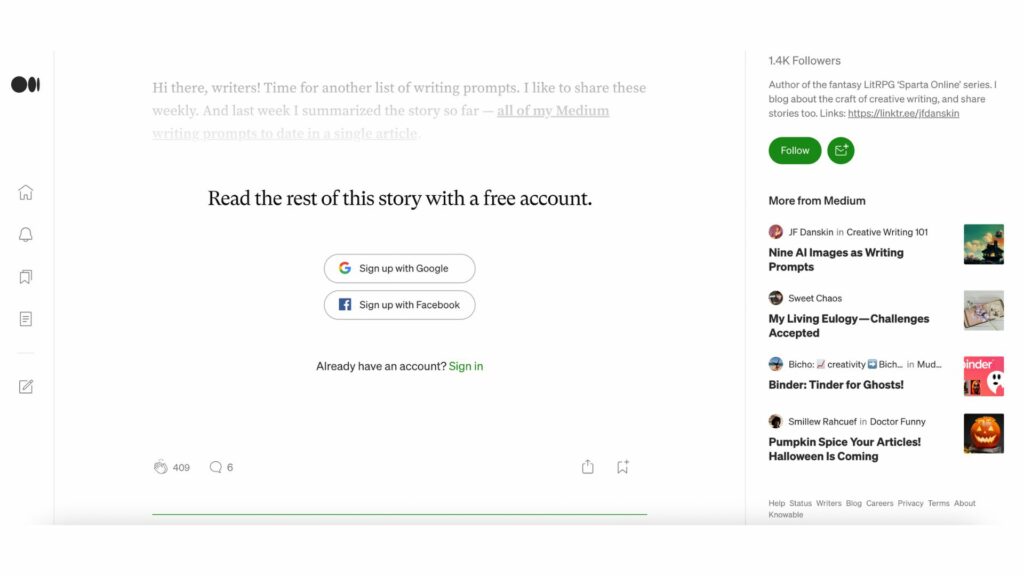
Task: Save the story with the bookmark-plus icon
Action: pos(622,467)
